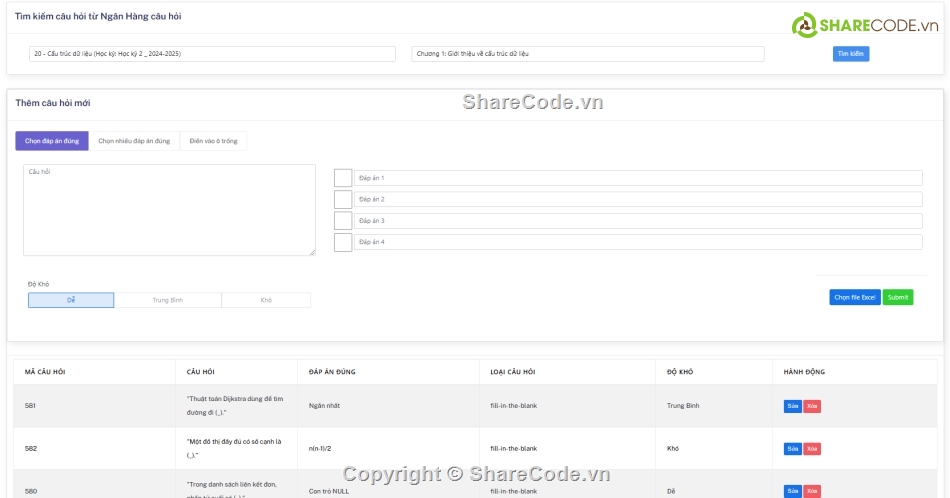This screenshot has height=498, width=950.
Task: Click the green 'Submit' button
Action: click(898, 297)
